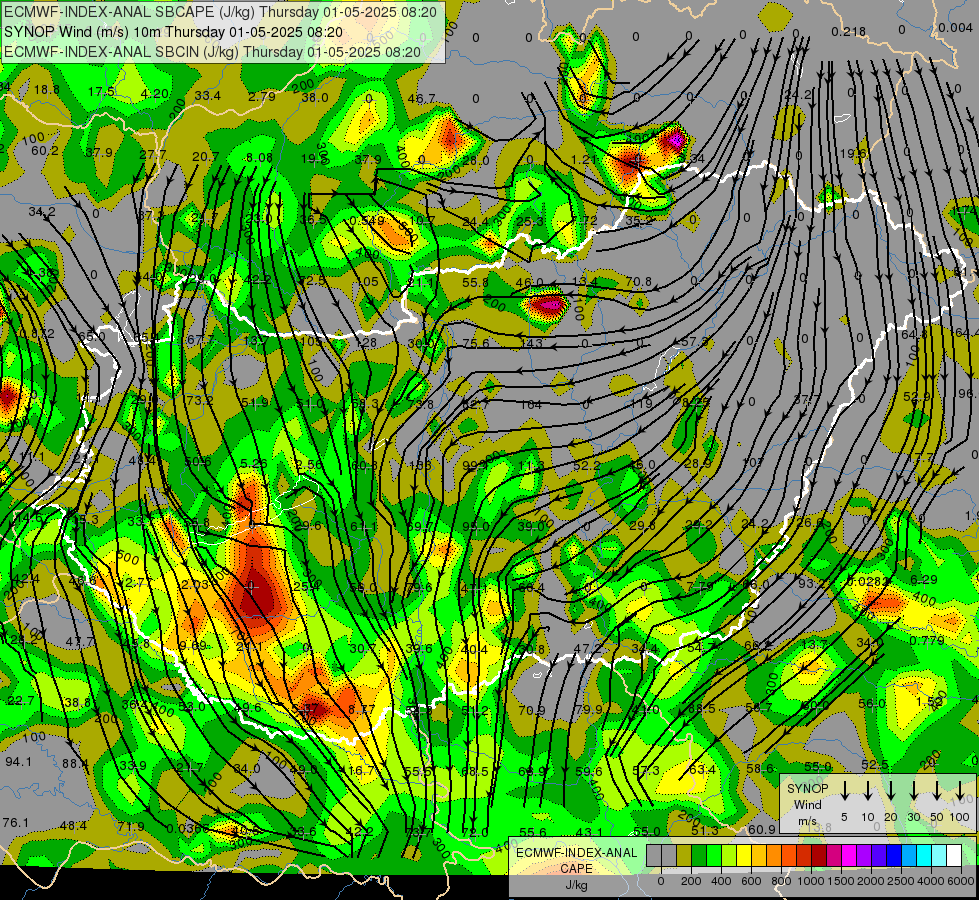Screen dimensions: 979x900
Task: Click the map value "8.08"
Action: [259, 157]
